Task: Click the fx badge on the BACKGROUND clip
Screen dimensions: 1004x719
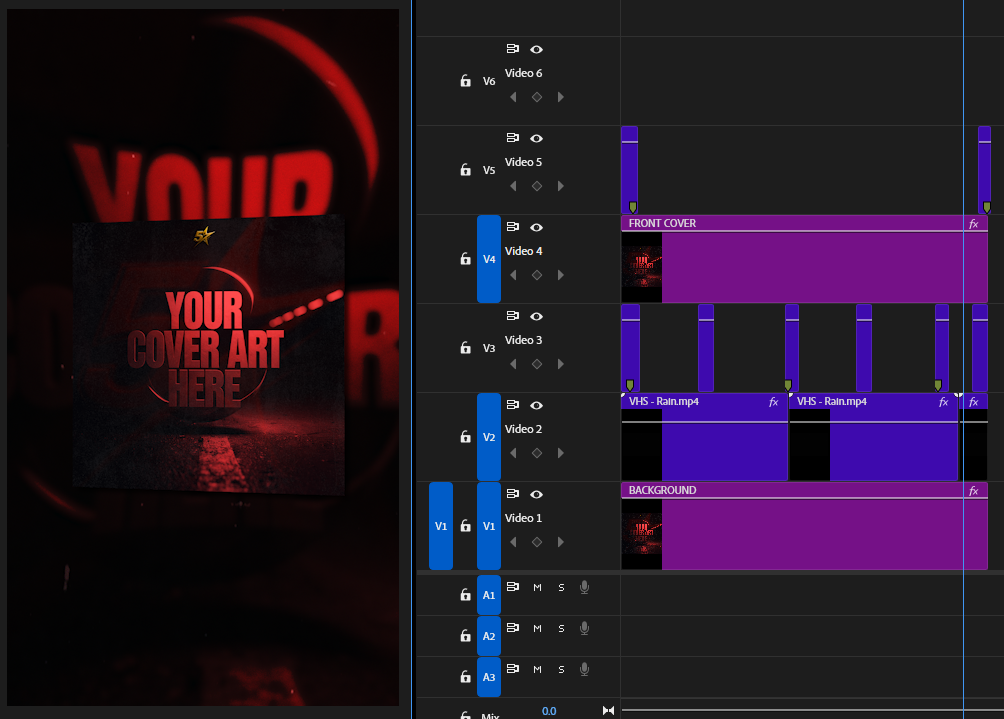Action: point(974,490)
